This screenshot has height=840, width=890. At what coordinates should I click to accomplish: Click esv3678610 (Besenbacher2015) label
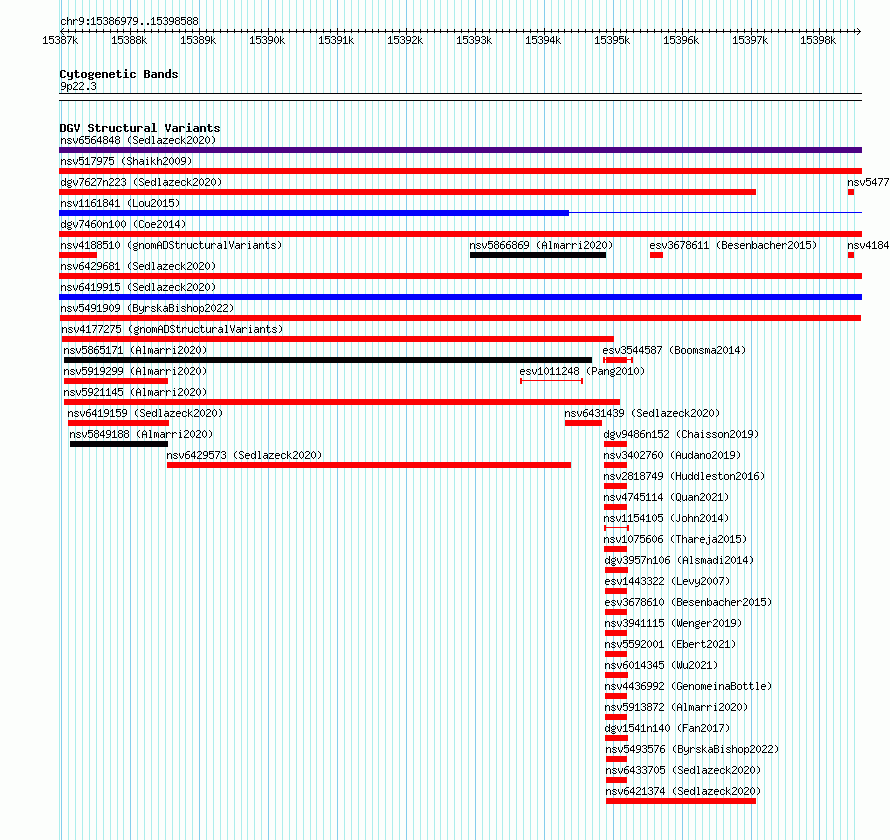click(x=689, y=602)
